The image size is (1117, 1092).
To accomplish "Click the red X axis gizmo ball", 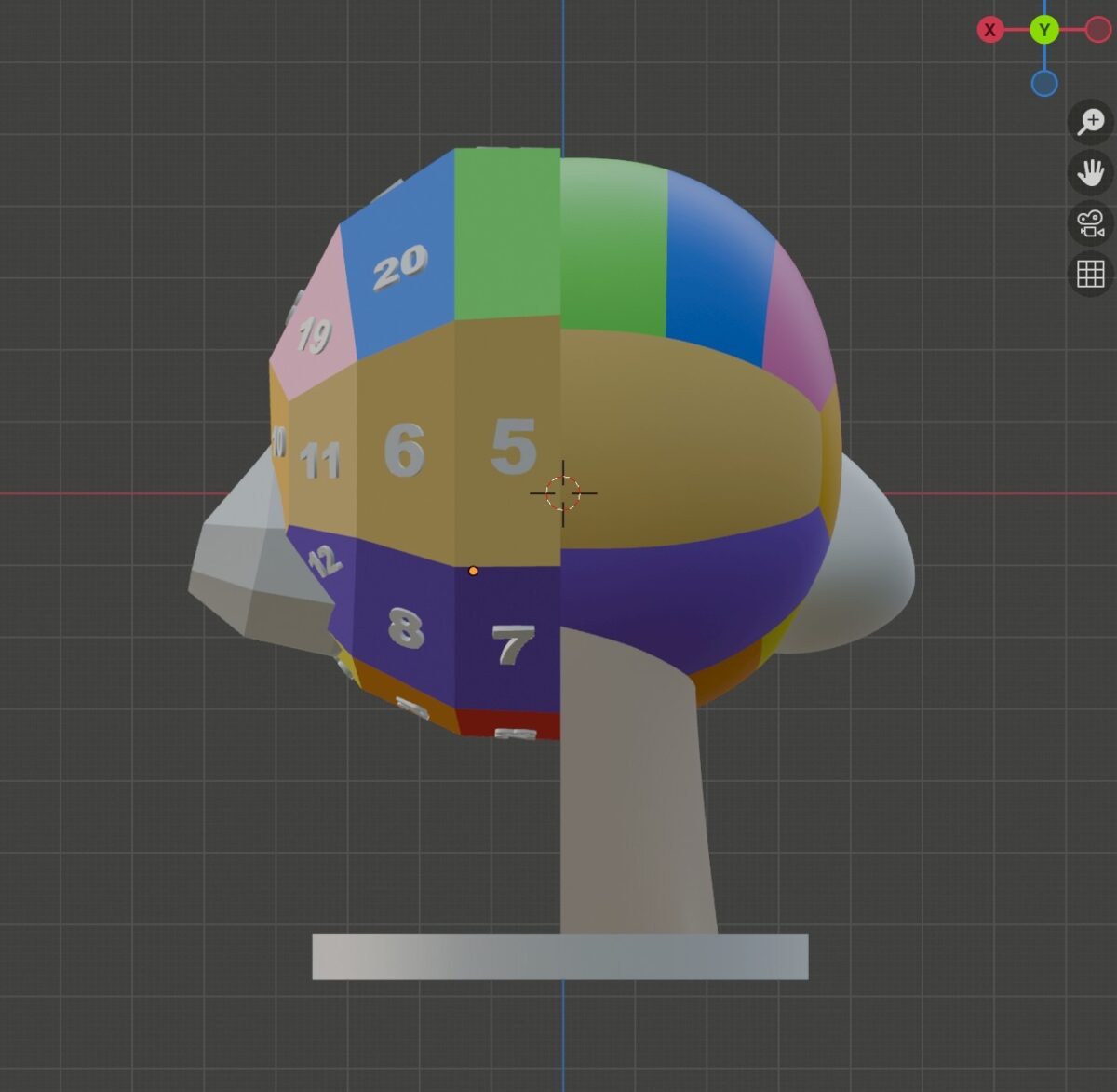I will tap(989, 30).
